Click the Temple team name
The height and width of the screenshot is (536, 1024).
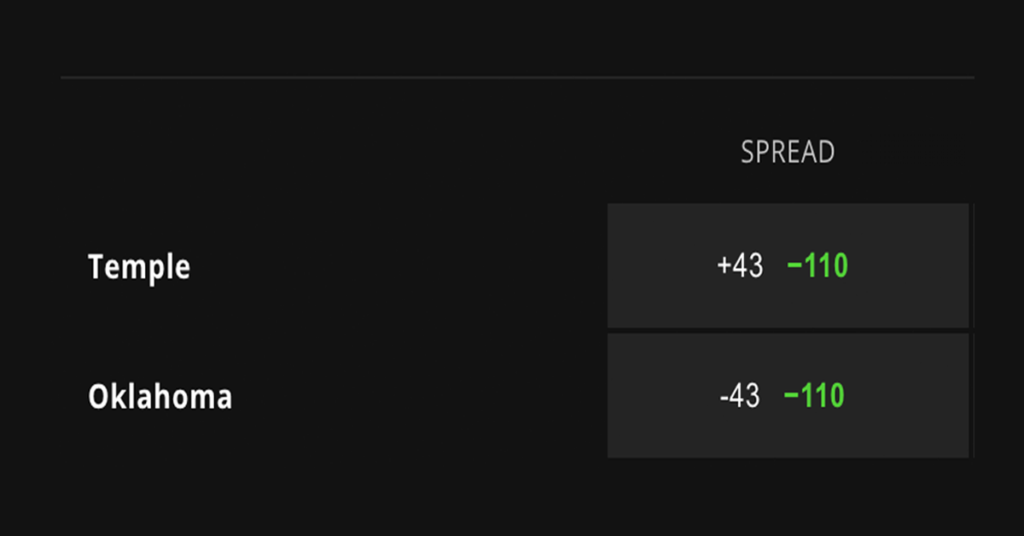pos(139,267)
